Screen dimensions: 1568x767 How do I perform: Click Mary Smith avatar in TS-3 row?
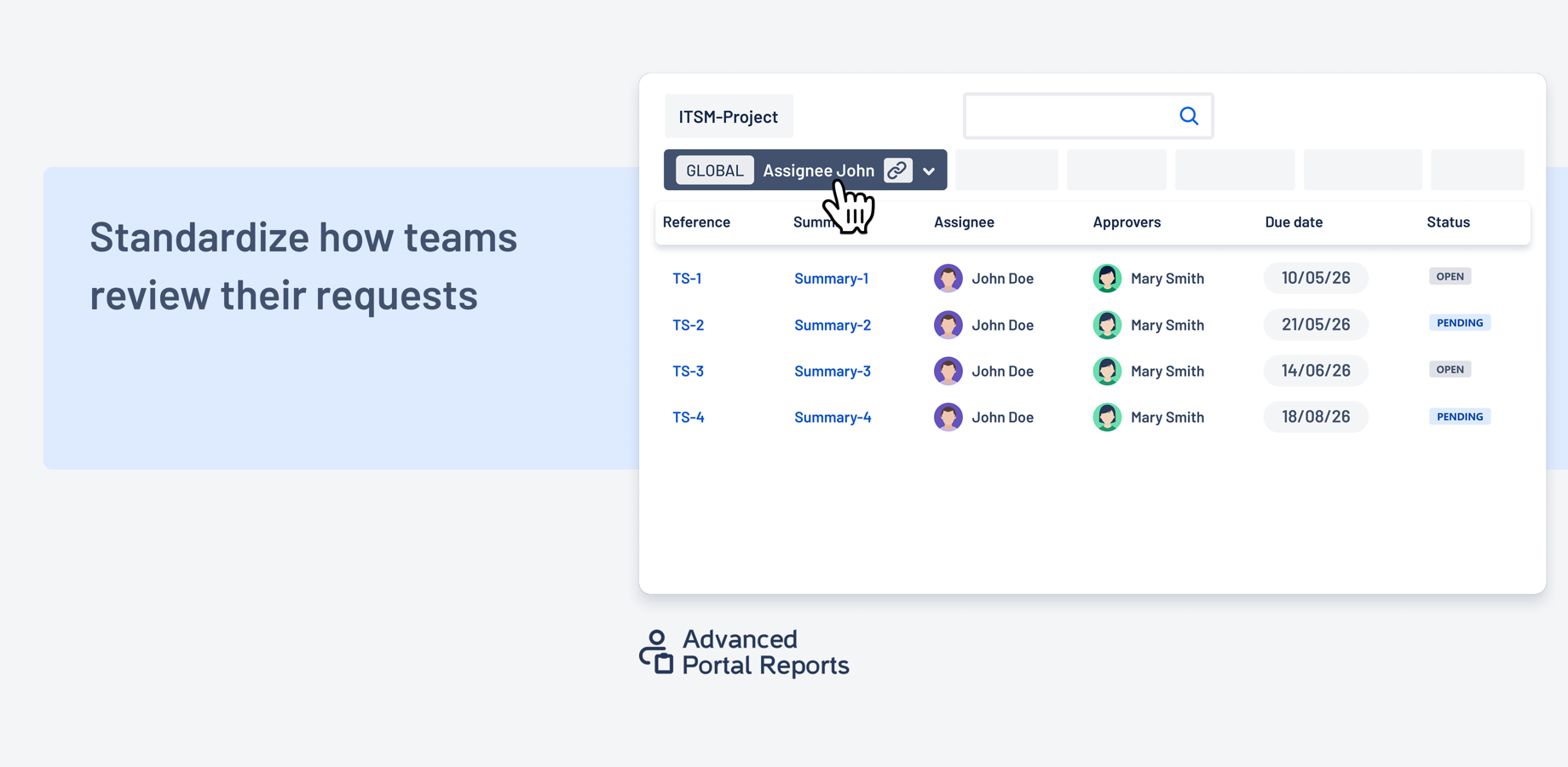[1107, 371]
